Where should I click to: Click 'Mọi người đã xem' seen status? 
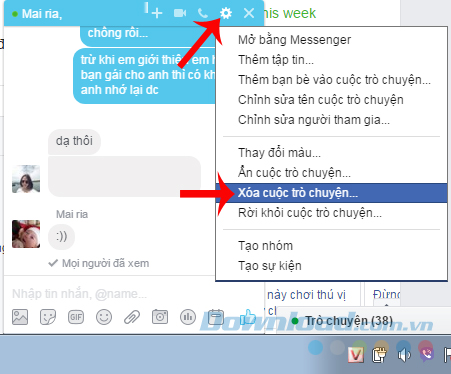[99, 263]
